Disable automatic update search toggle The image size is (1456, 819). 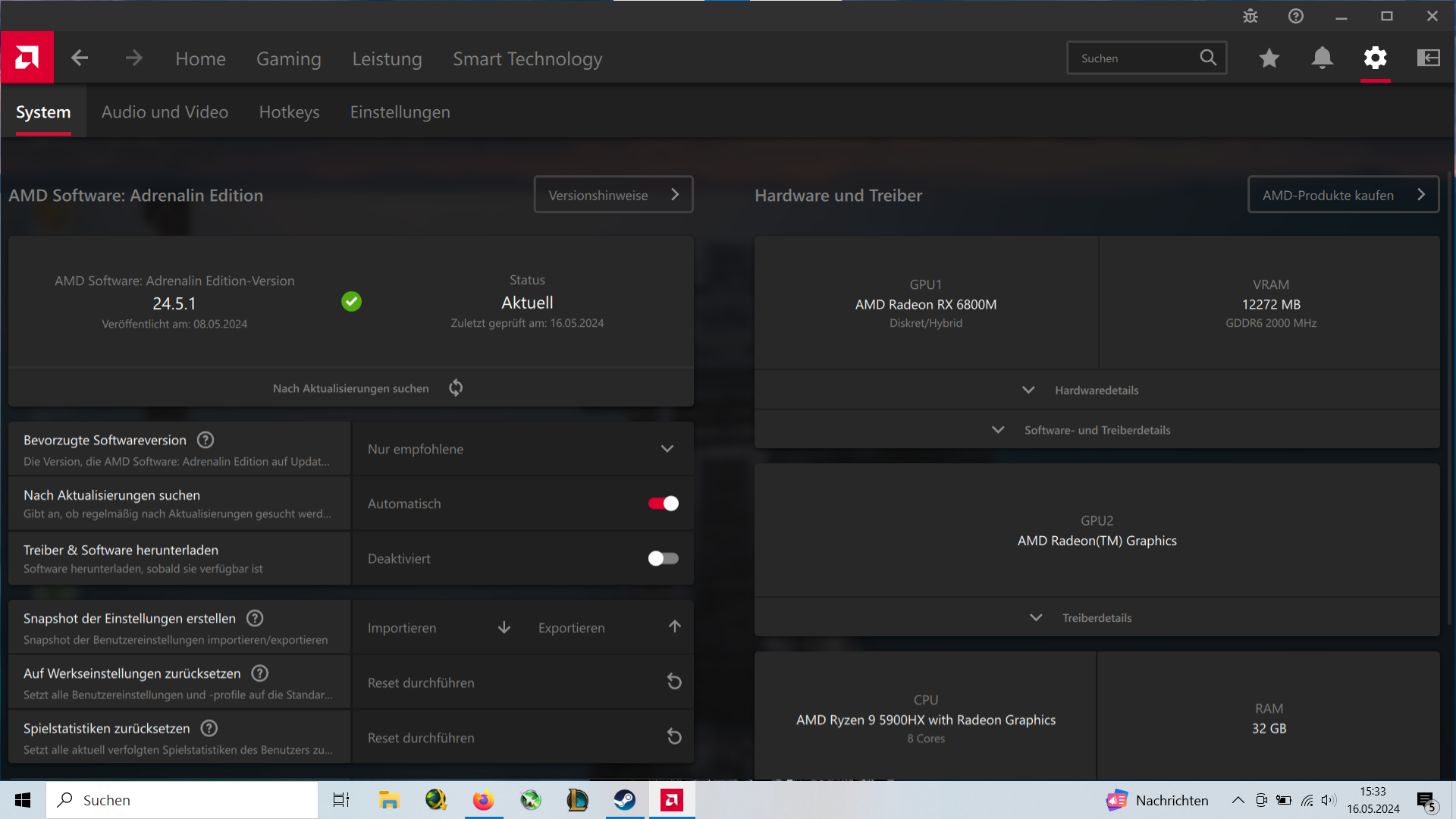[664, 504]
